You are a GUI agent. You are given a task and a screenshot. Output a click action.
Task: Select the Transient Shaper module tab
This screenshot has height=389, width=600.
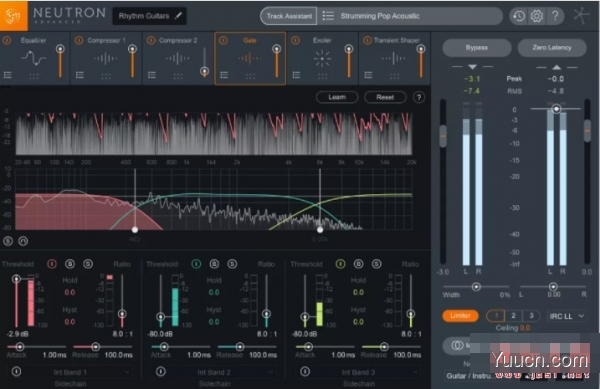[x=395, y=59]
